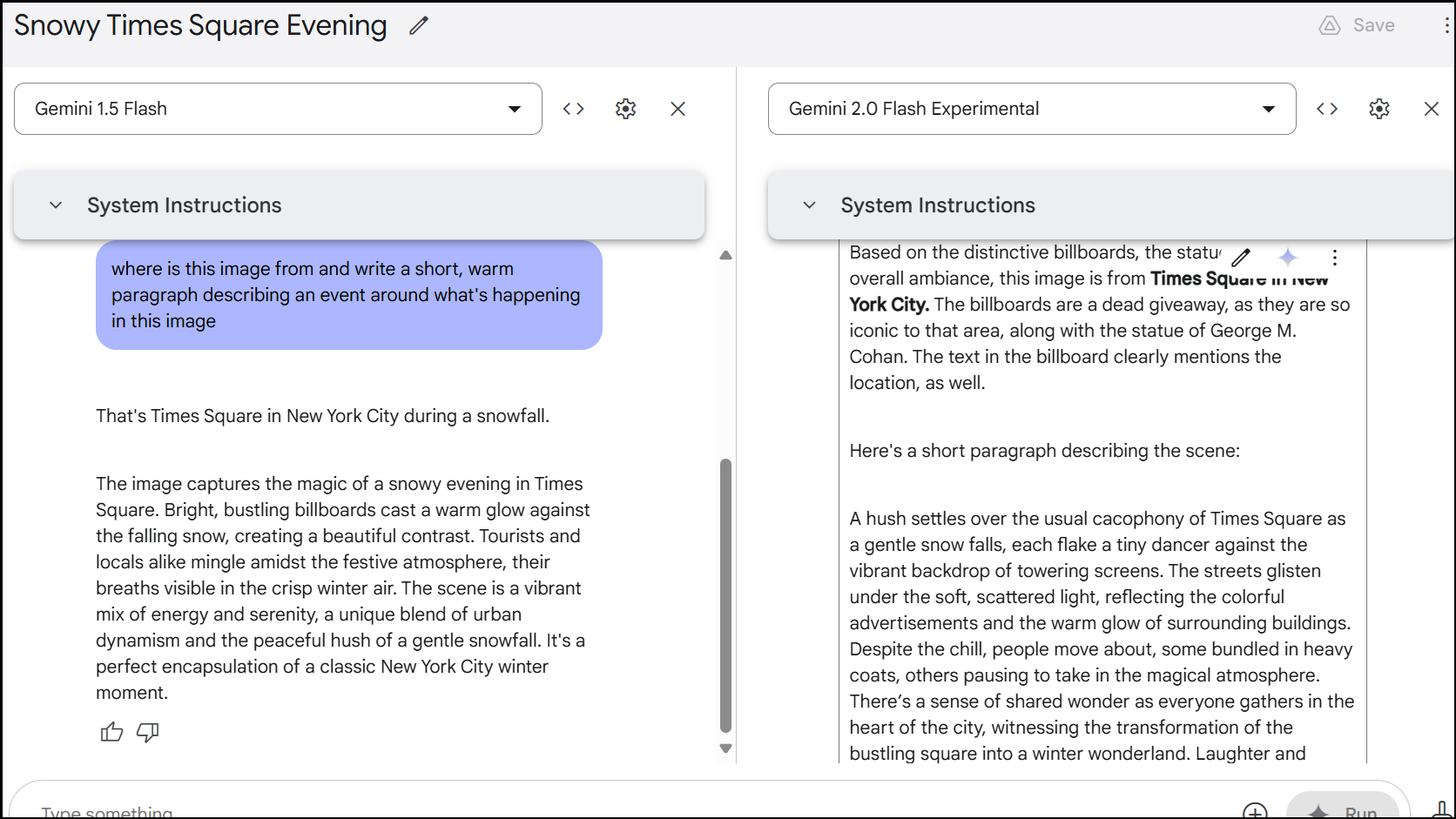The height and width of the screenshot is (819, 1456).
Task: Show code for the Gemini 2.0 Flash Experimental panel
Action: 1327,109
